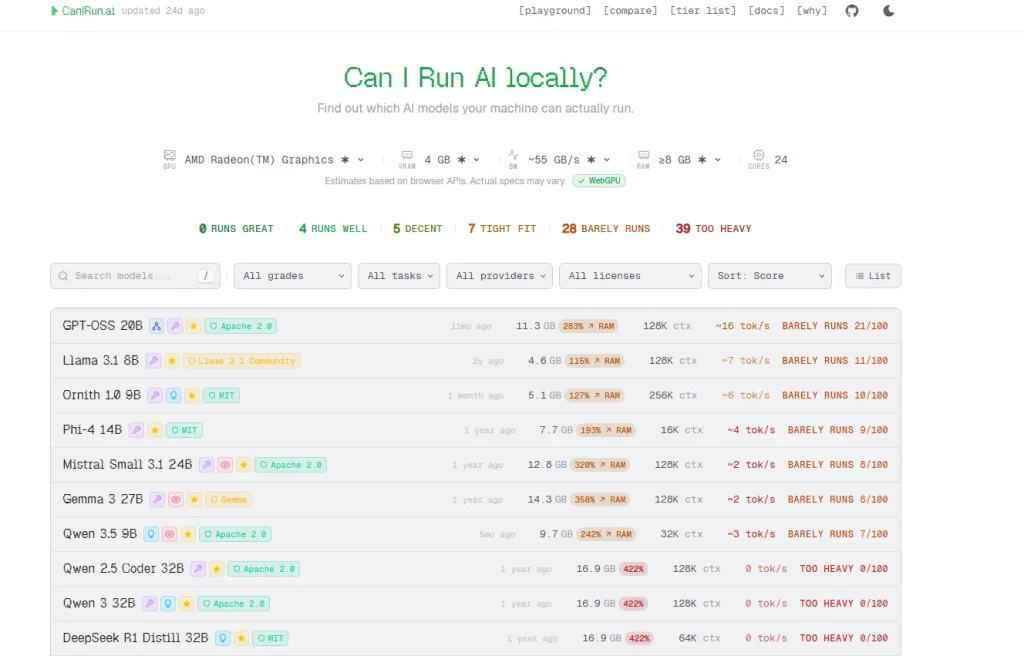
Task: Click the star icon on Phi-4 14B
Action: click(155, 430)
